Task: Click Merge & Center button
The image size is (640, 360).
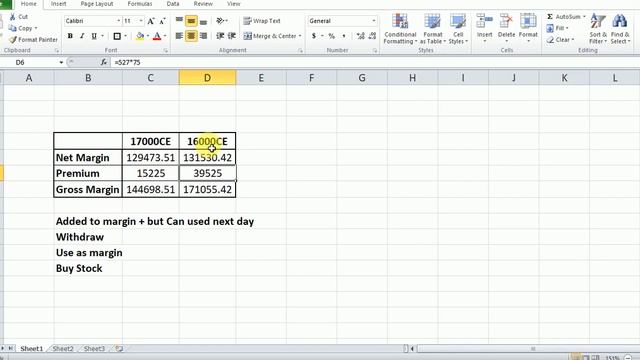Action: (269, 36)
